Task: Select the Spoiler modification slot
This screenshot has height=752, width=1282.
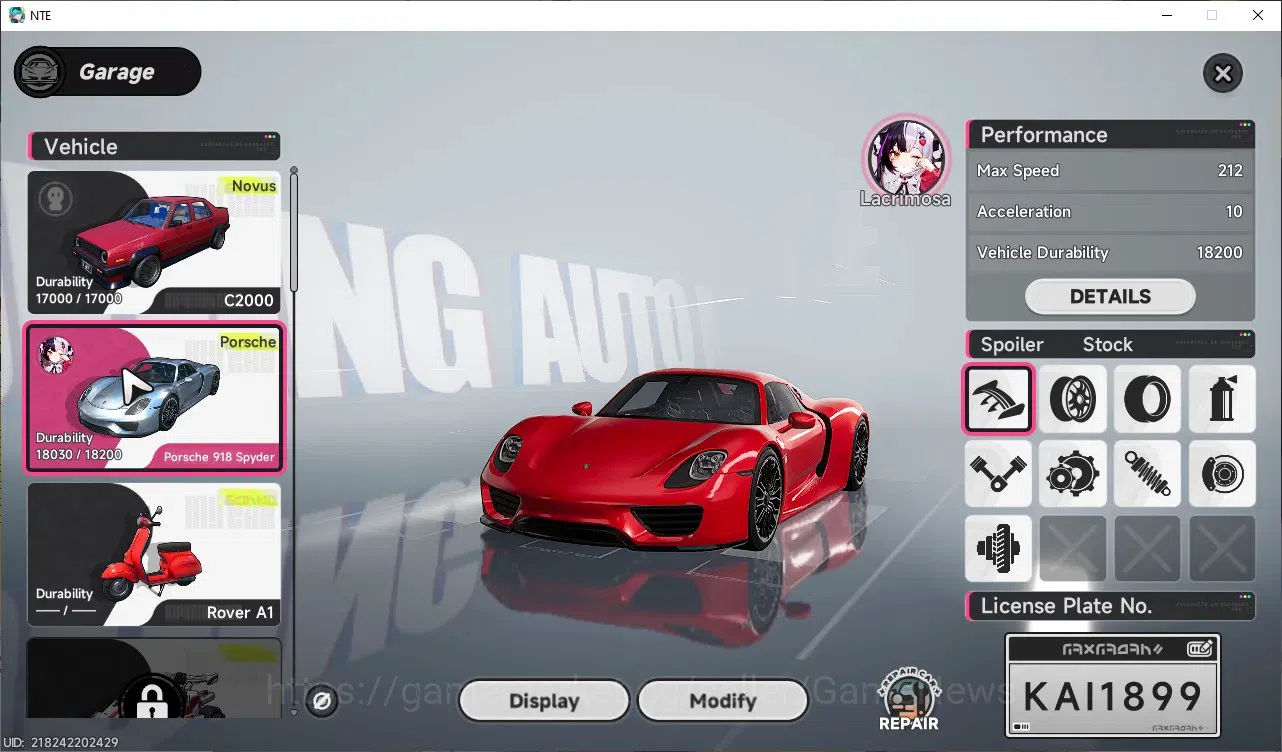Action: click(x=998, y=399)
